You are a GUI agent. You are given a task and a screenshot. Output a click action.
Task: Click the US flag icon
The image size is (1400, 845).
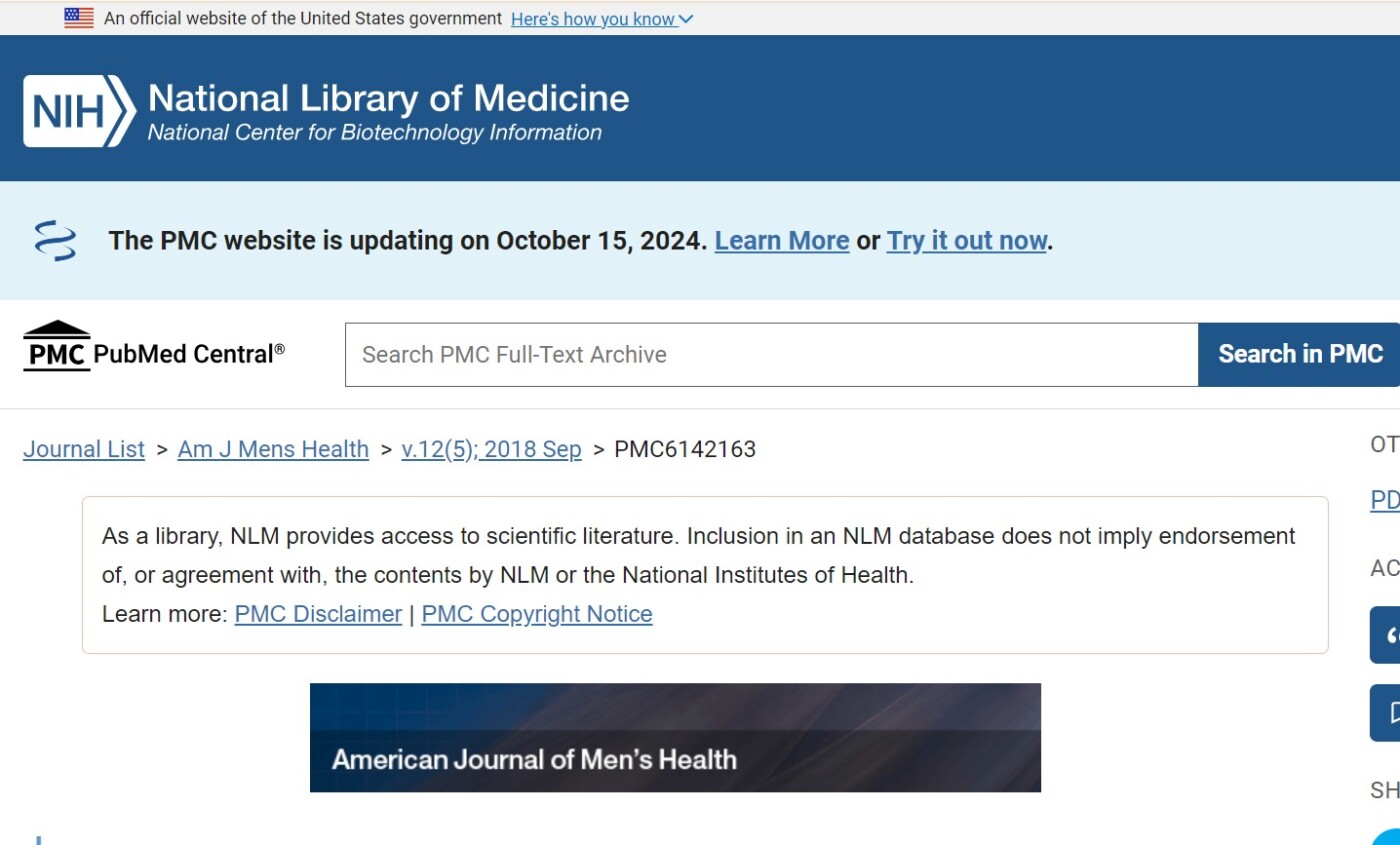79,18
